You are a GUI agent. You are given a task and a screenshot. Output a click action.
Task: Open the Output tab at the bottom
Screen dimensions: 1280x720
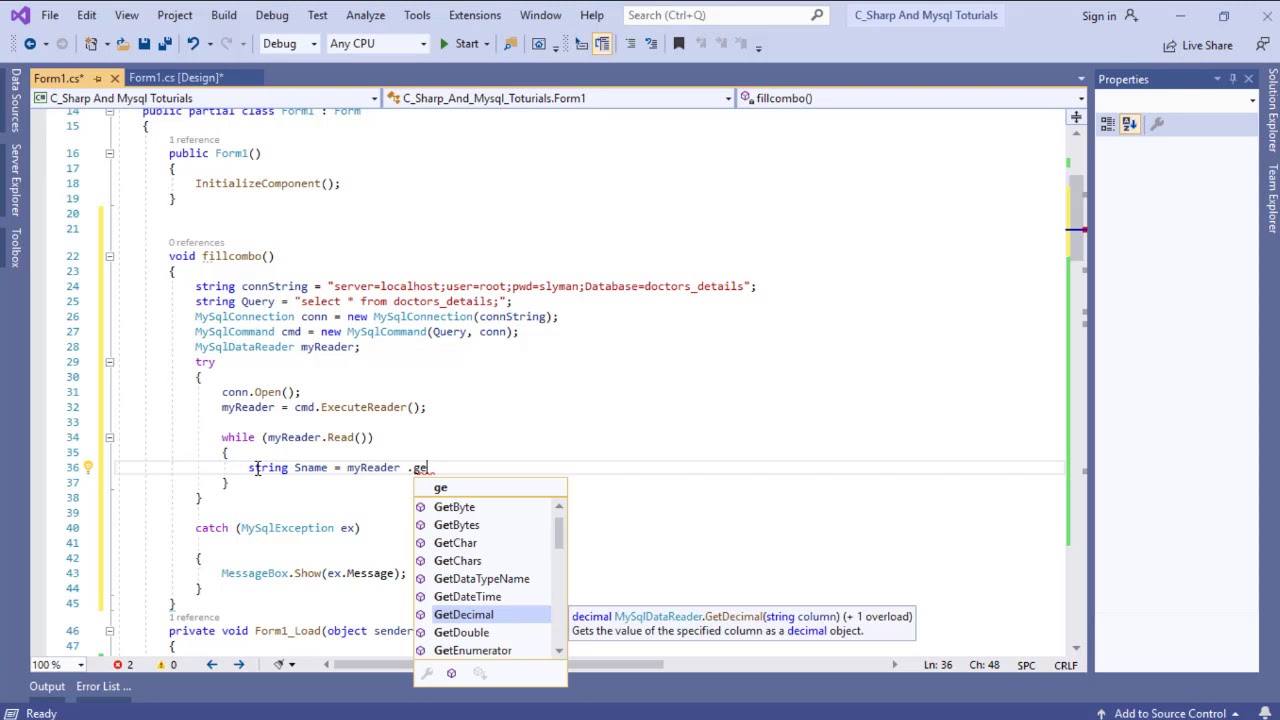point(46,687)
